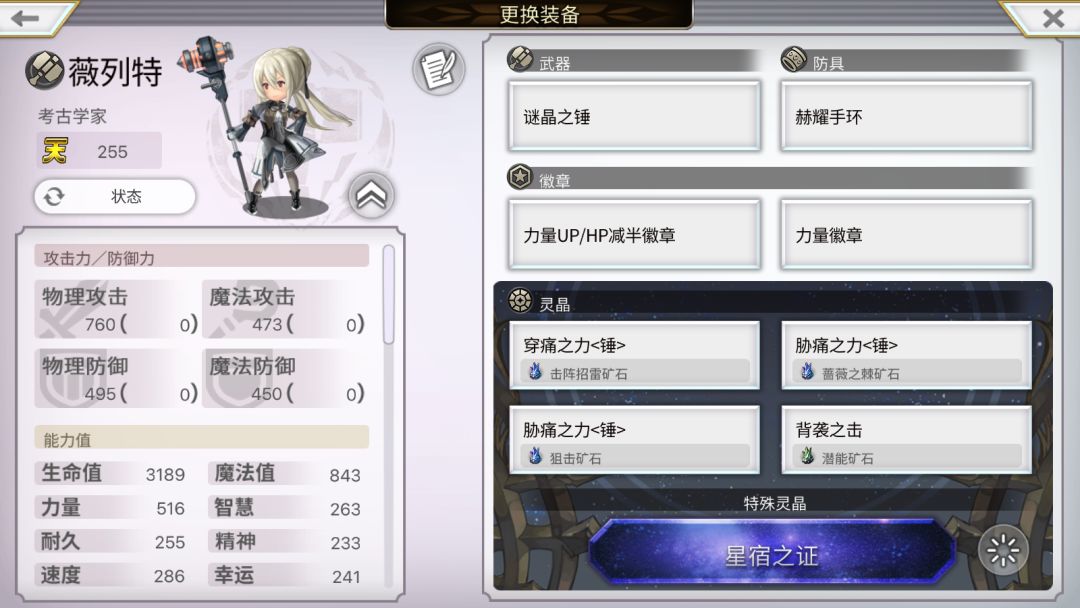Tap the 防具 section armor icon
Viewport: 1080px width, 608px height.
[x=794, y=60]
